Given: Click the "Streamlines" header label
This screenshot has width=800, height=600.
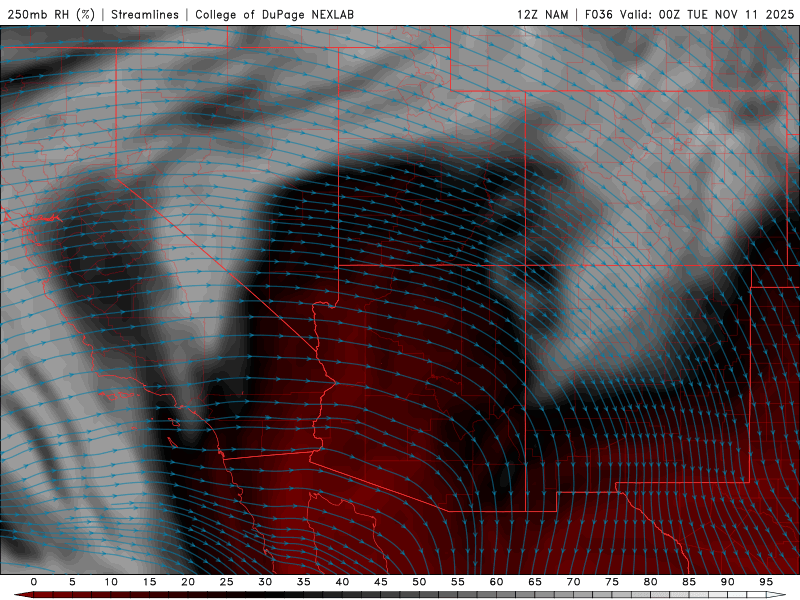Looking at the screenshot, I should [145, 15].
